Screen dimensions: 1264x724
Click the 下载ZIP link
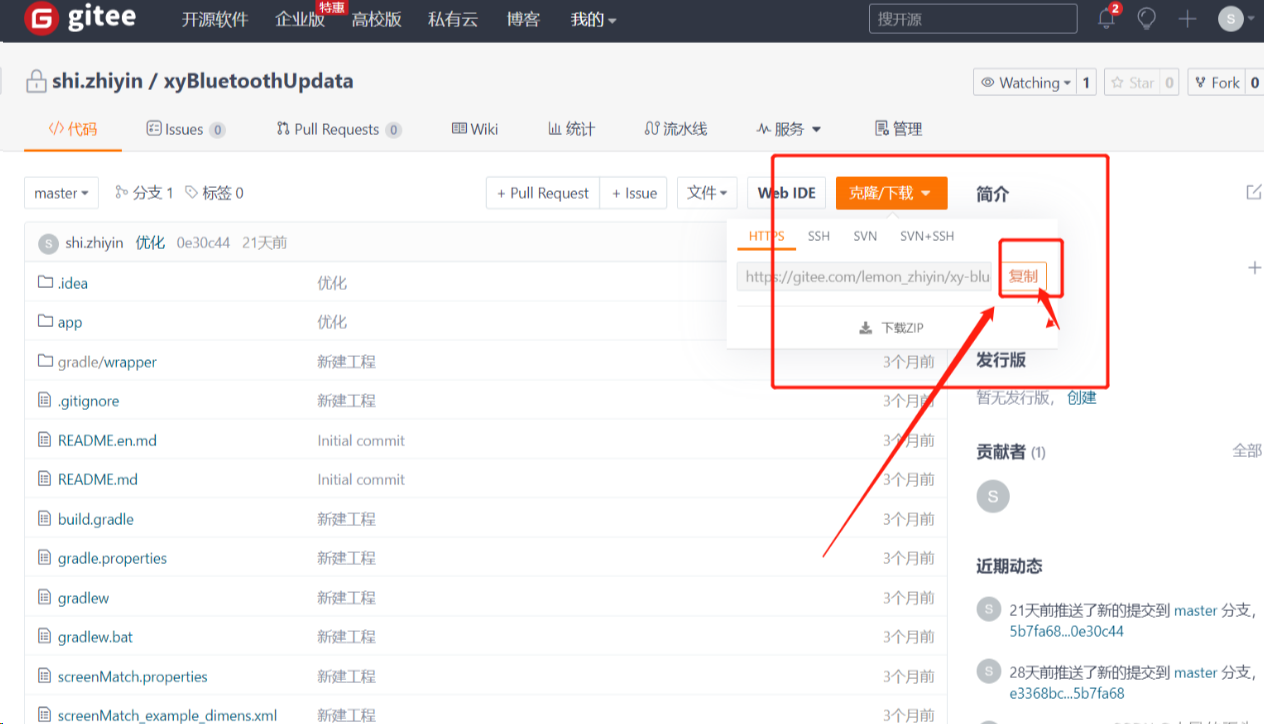click(x=902, y=328)
